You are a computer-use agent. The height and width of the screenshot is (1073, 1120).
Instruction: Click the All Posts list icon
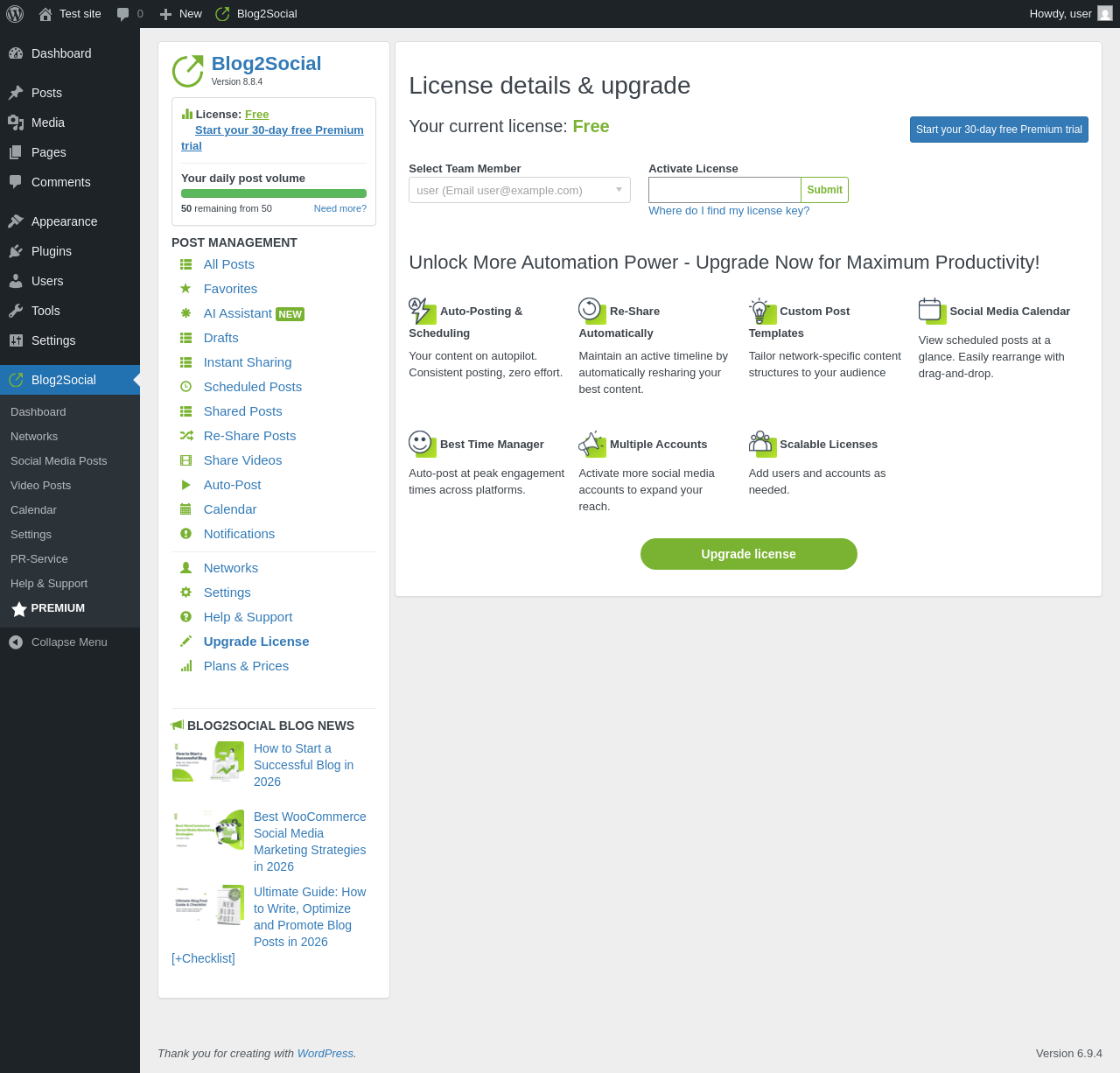coord(185,264)
